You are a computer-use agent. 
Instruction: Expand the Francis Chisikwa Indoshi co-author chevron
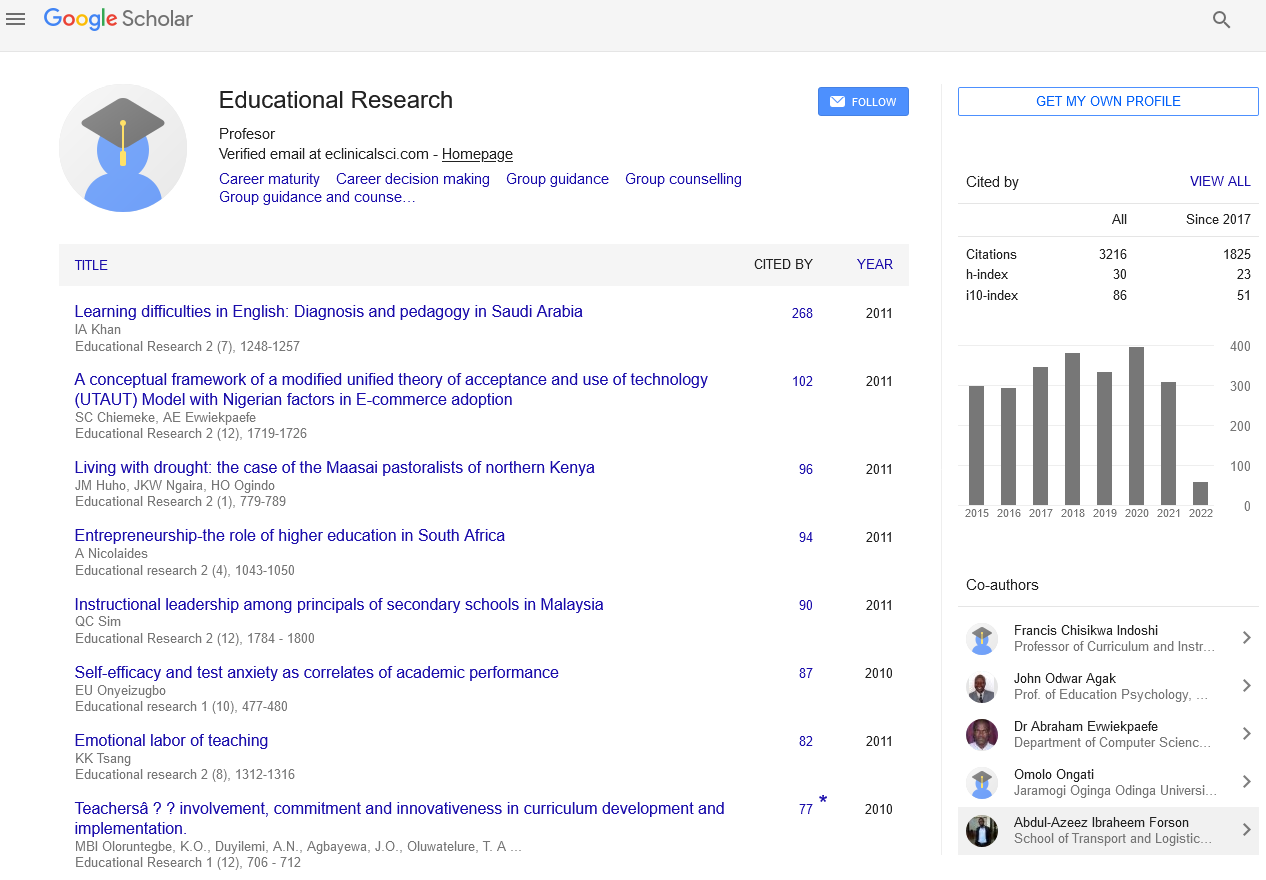click(1246, 638)
